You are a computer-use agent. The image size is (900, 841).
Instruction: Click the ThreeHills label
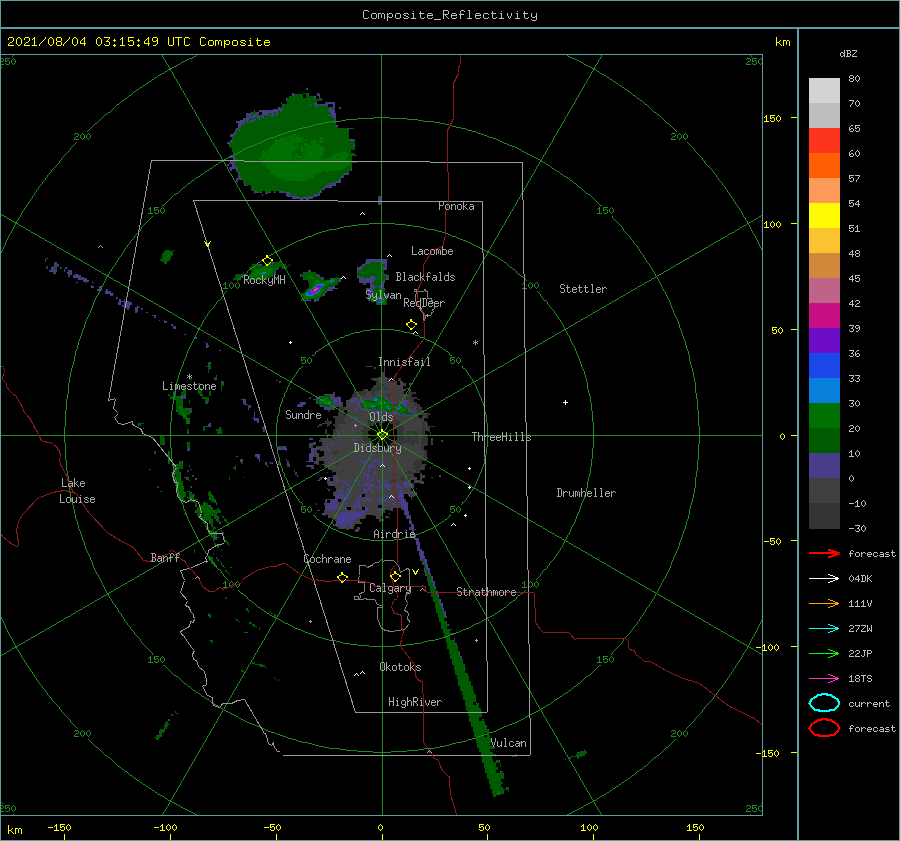tap(501, 437)
